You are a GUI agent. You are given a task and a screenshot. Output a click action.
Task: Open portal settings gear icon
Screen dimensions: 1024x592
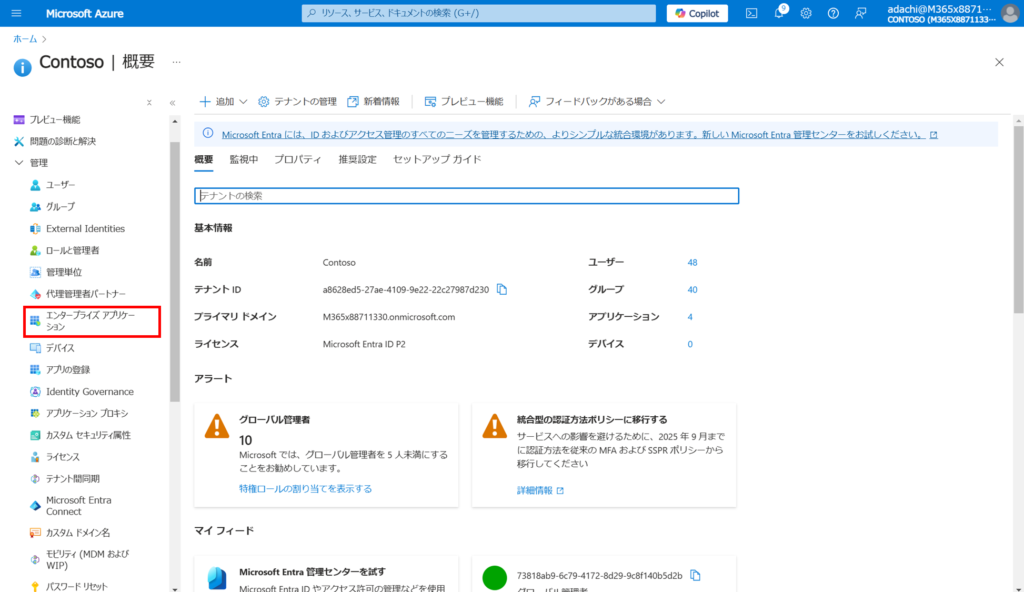806,13
